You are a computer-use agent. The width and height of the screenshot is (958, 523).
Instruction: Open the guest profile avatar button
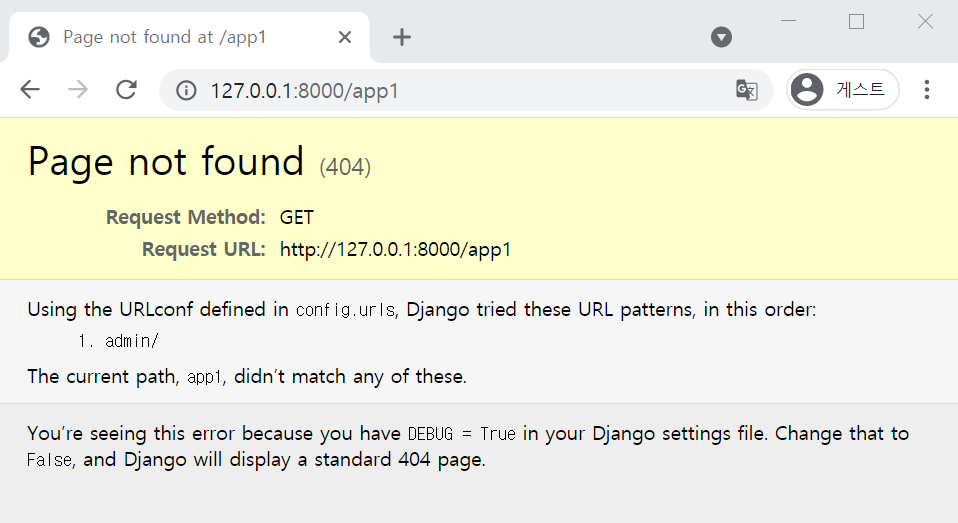tap(843, 90)
